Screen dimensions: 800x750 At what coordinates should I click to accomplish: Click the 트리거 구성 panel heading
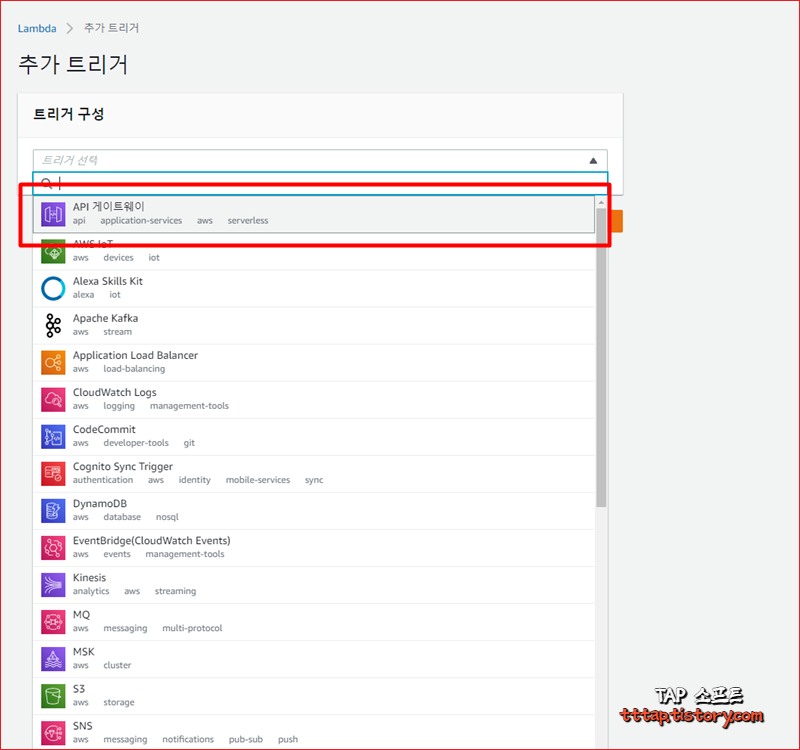pos(69,114)
